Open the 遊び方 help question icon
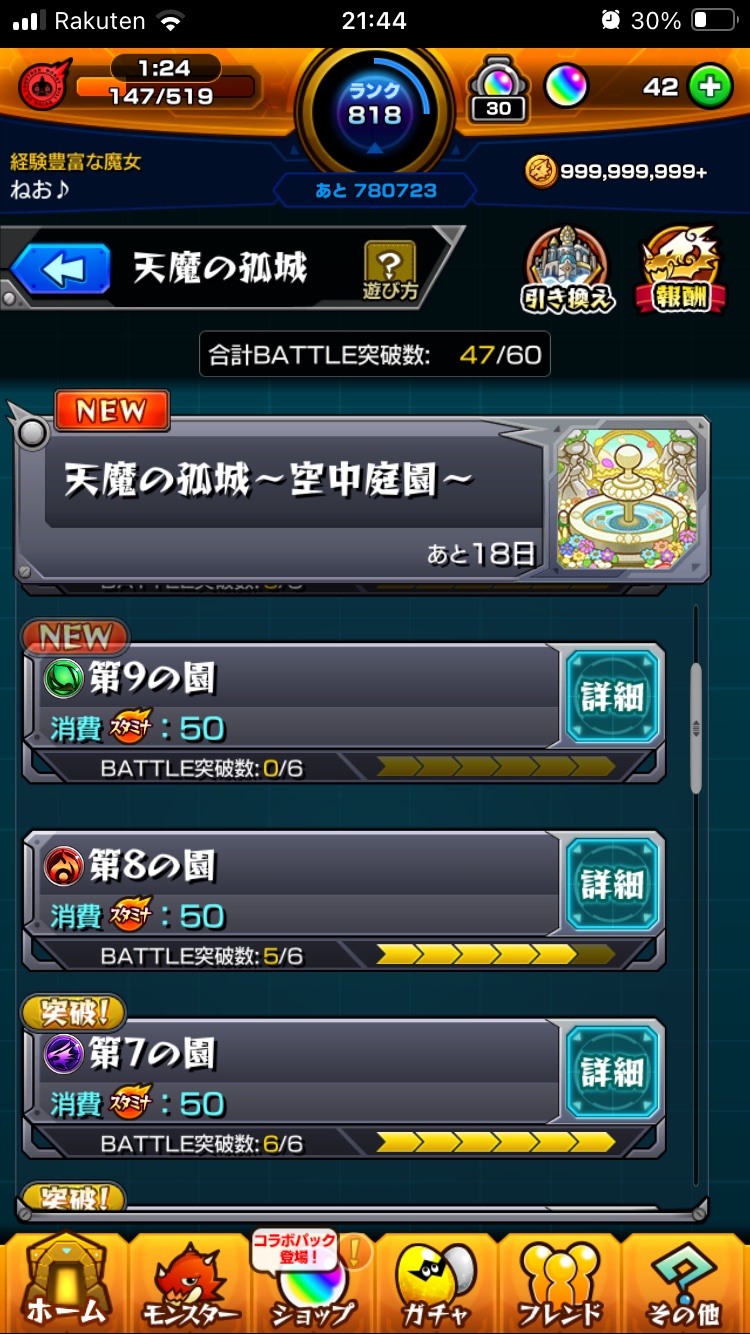 click(x=390, y=271)
